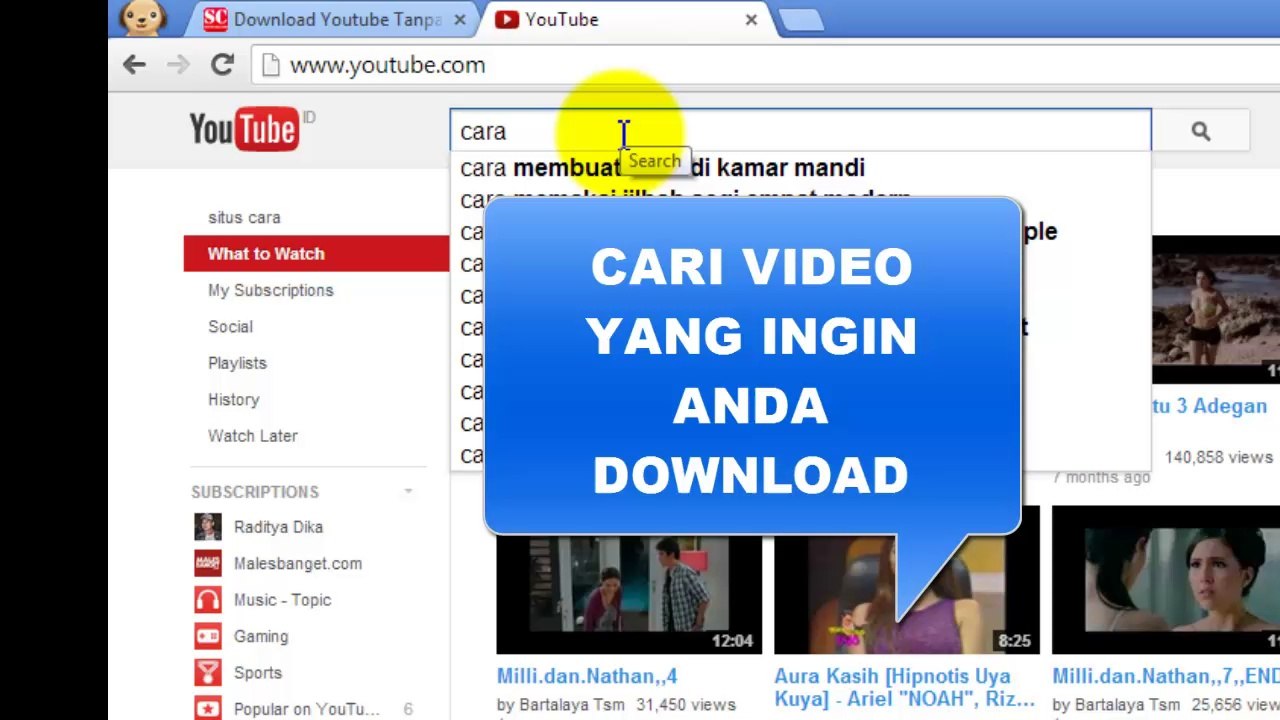
Task: Open the "situs cara" sidebar link
Action: coord(244,217)
